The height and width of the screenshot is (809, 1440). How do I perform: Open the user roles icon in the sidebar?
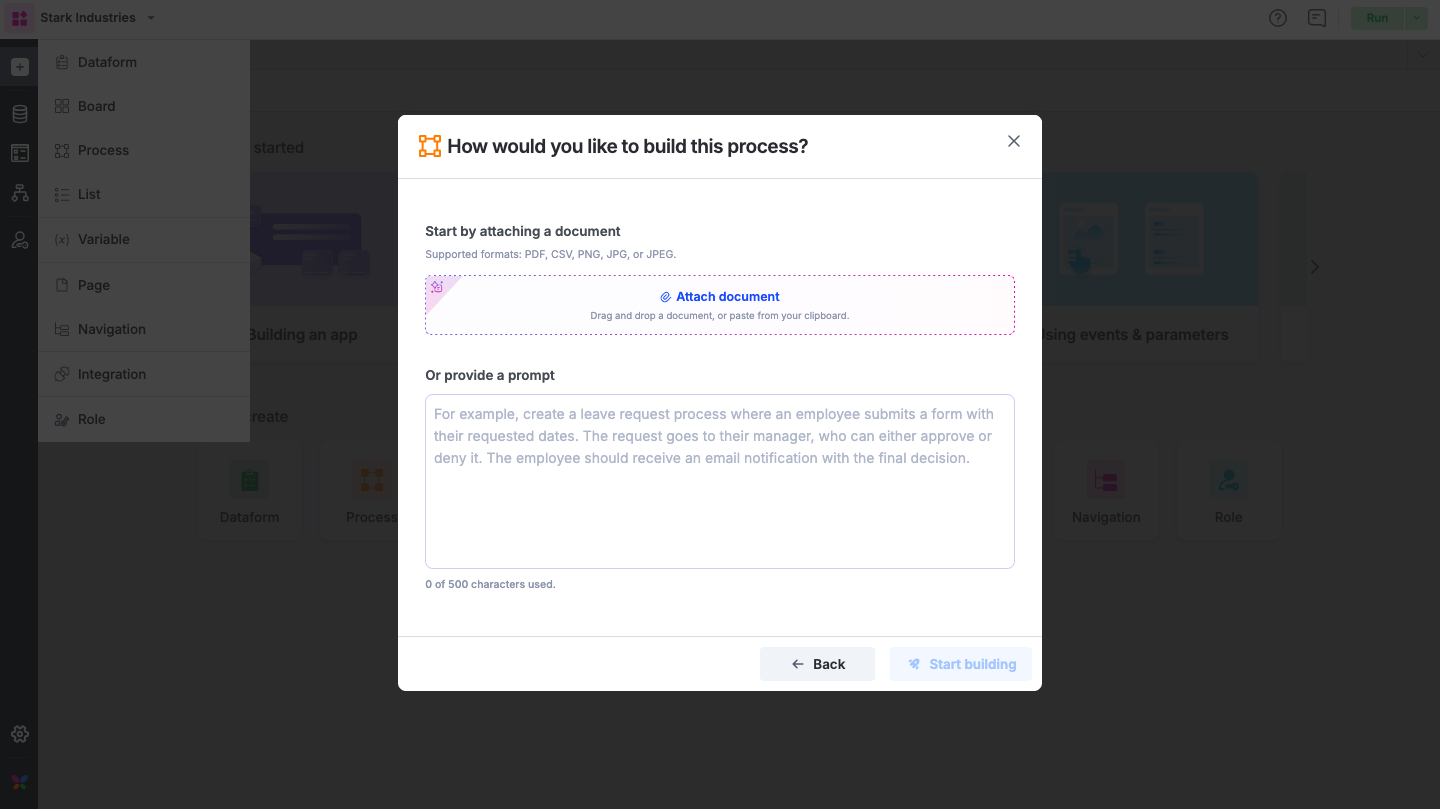click(19, 240)
